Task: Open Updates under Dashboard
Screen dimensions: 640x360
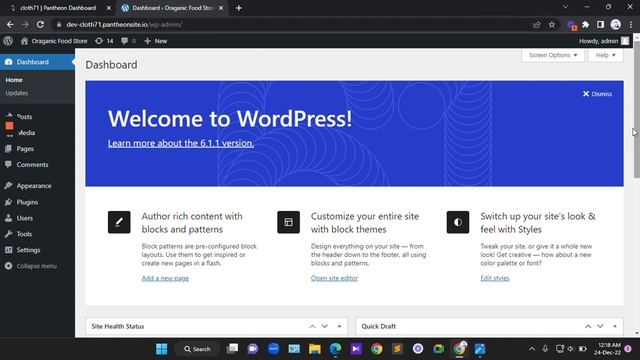Action: click(x=17, y=93)
